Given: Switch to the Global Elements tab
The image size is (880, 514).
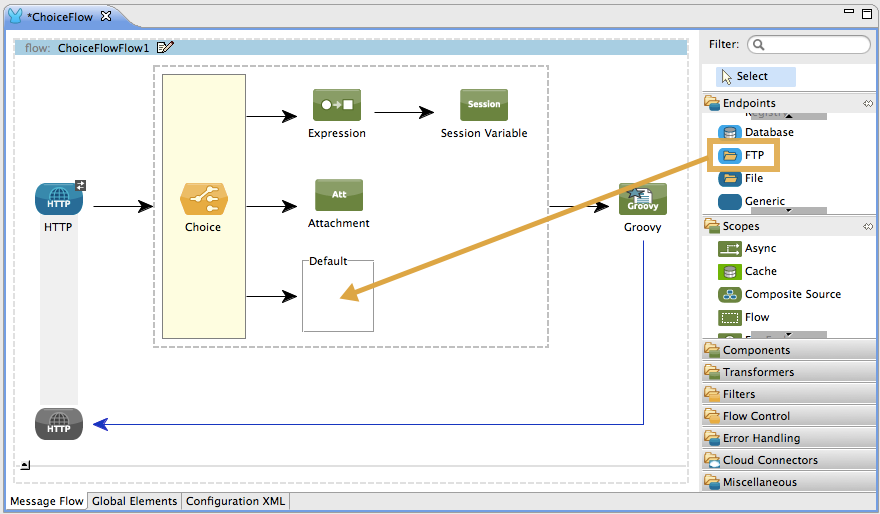Looking at the screenshot, I should tap(134, 501).
